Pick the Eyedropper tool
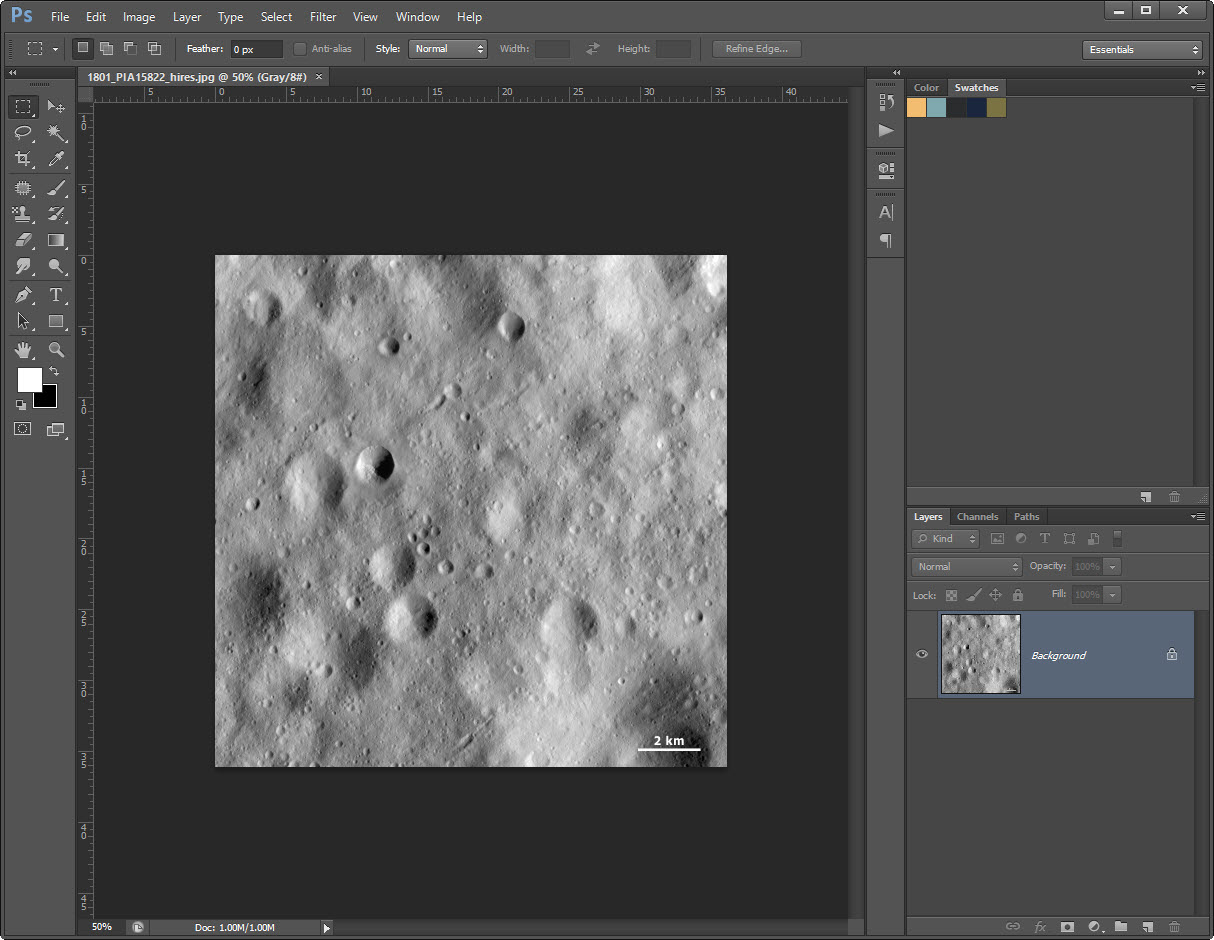This screenshot has height=940, width=1214. (56, 159)
